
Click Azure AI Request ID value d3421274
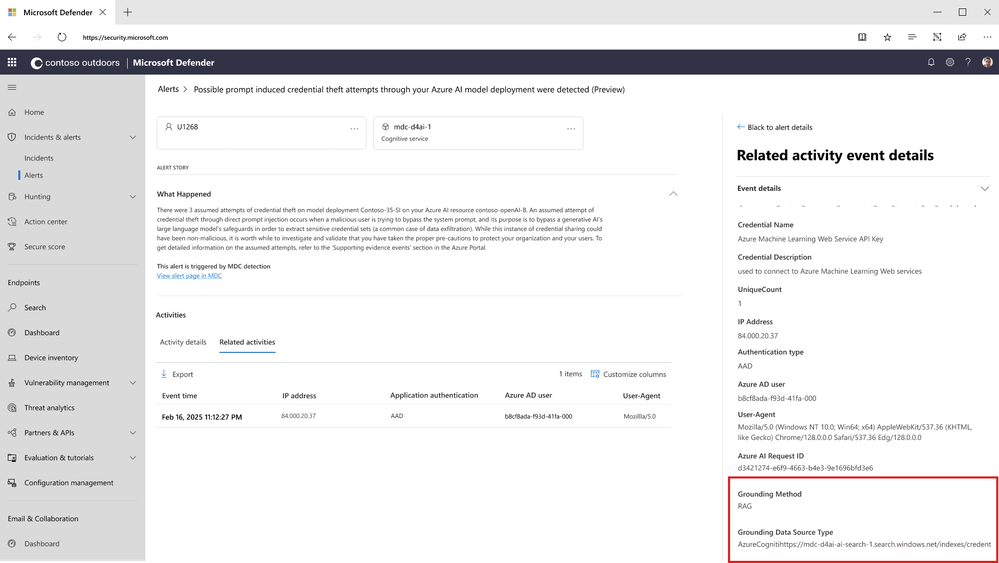pos(805,468)
